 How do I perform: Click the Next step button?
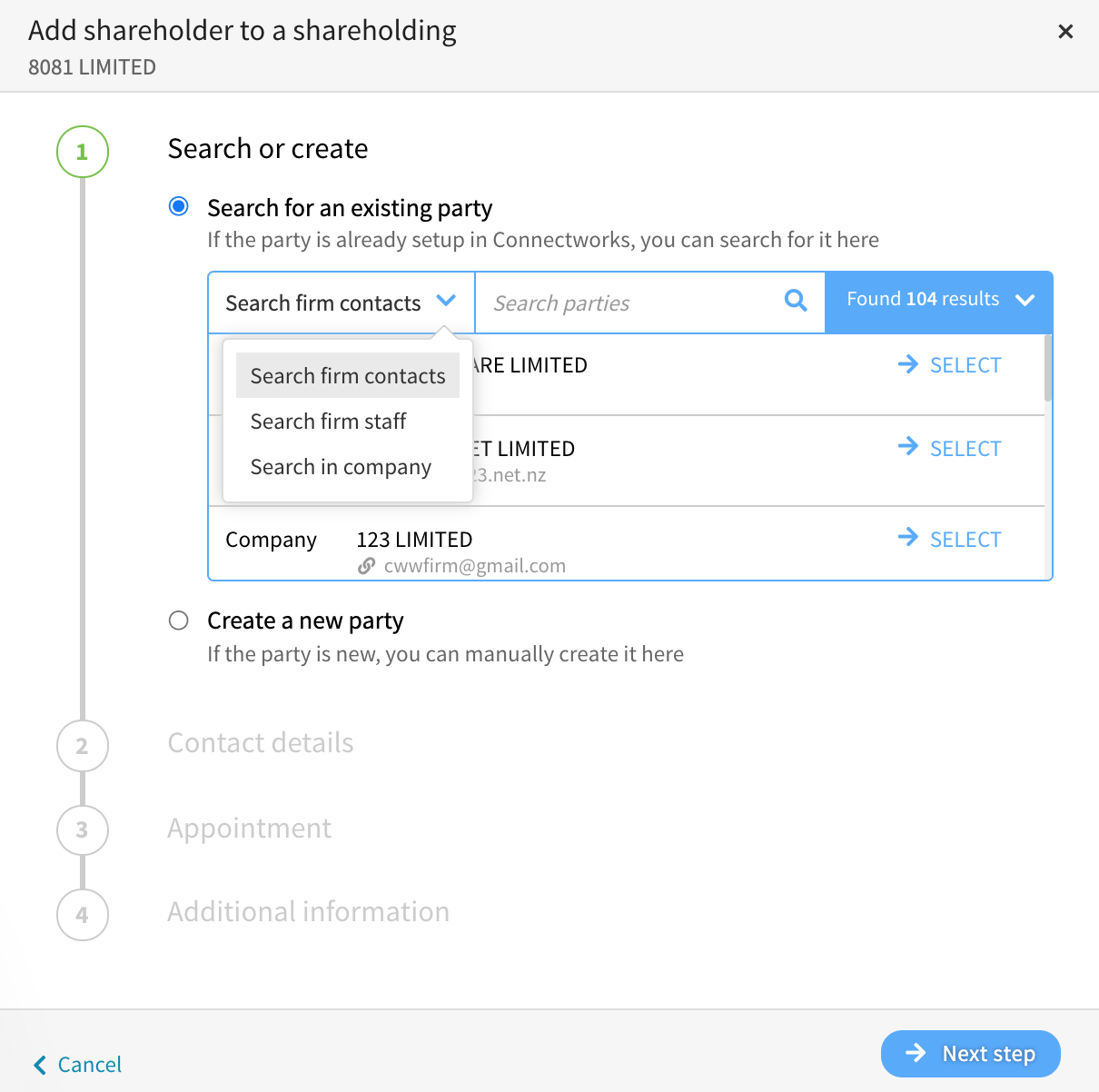click(971, 1054)
